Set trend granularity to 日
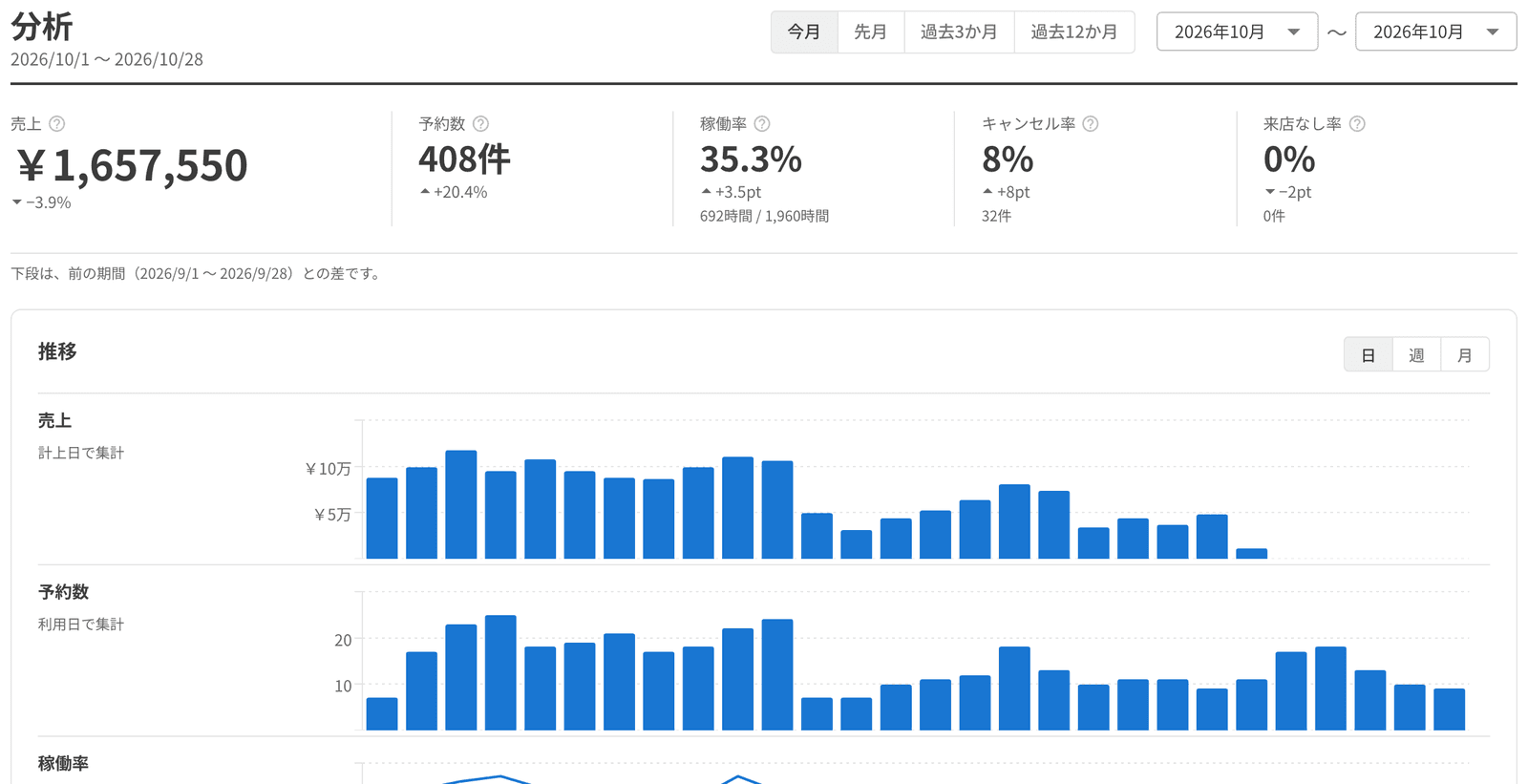 1369,355
